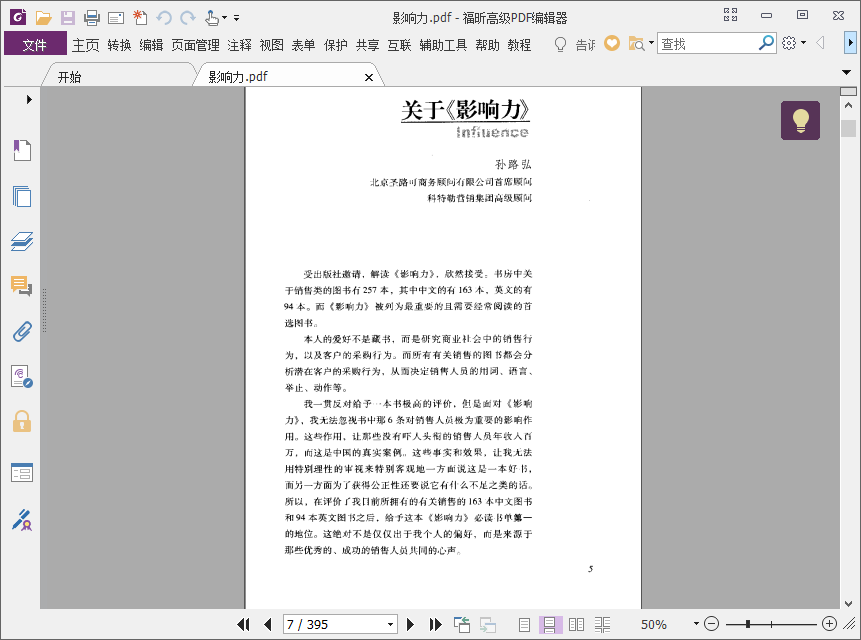Open the zoom level dropdown
Screen dimensions: 861x640
coord(696,624)
